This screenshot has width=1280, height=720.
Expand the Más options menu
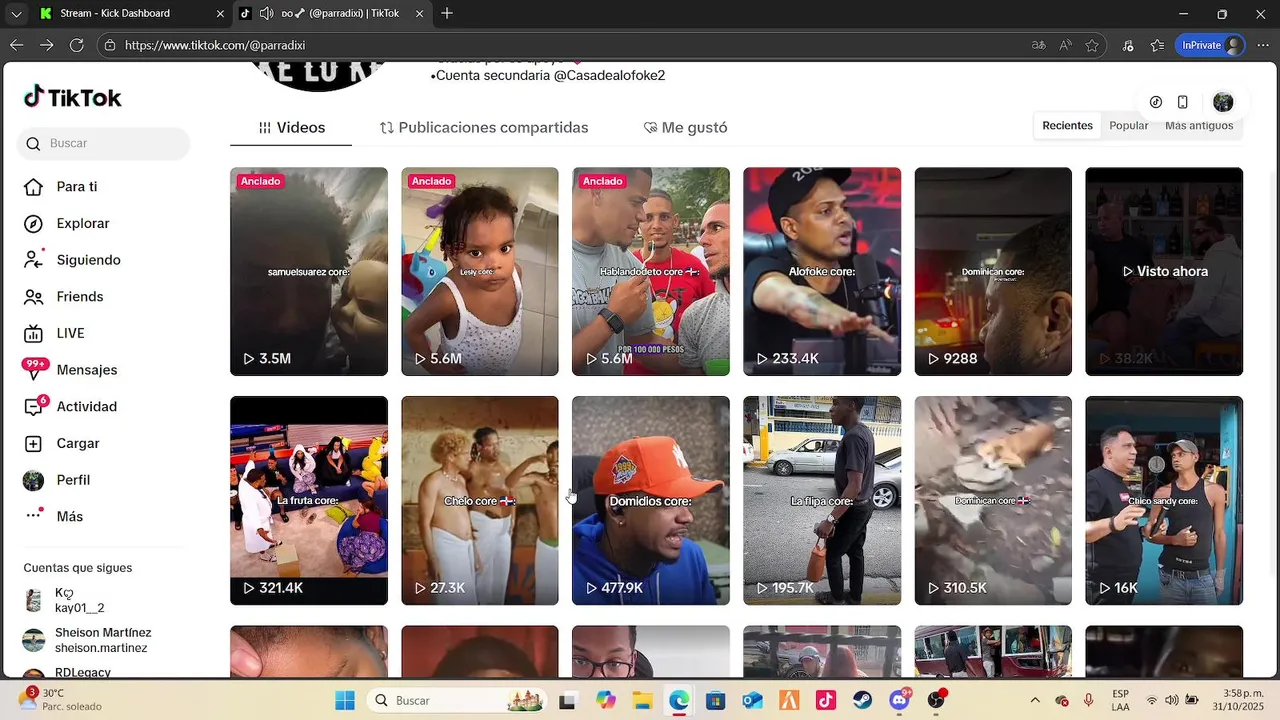tap(69, 517)
